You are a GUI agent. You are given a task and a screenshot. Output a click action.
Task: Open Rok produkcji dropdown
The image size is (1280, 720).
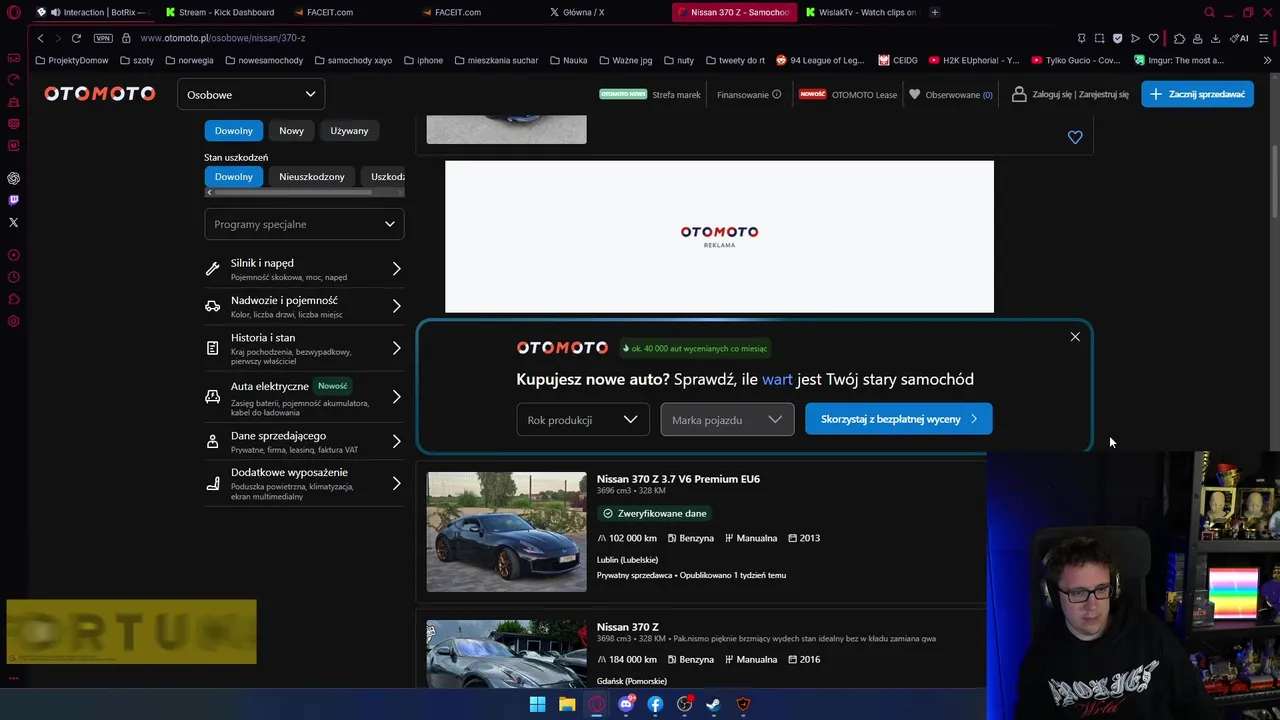[x=582, y=419]
